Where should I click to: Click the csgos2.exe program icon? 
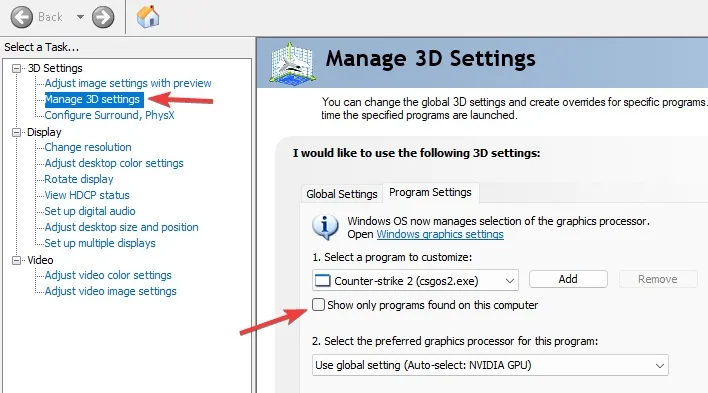[322, 281]
